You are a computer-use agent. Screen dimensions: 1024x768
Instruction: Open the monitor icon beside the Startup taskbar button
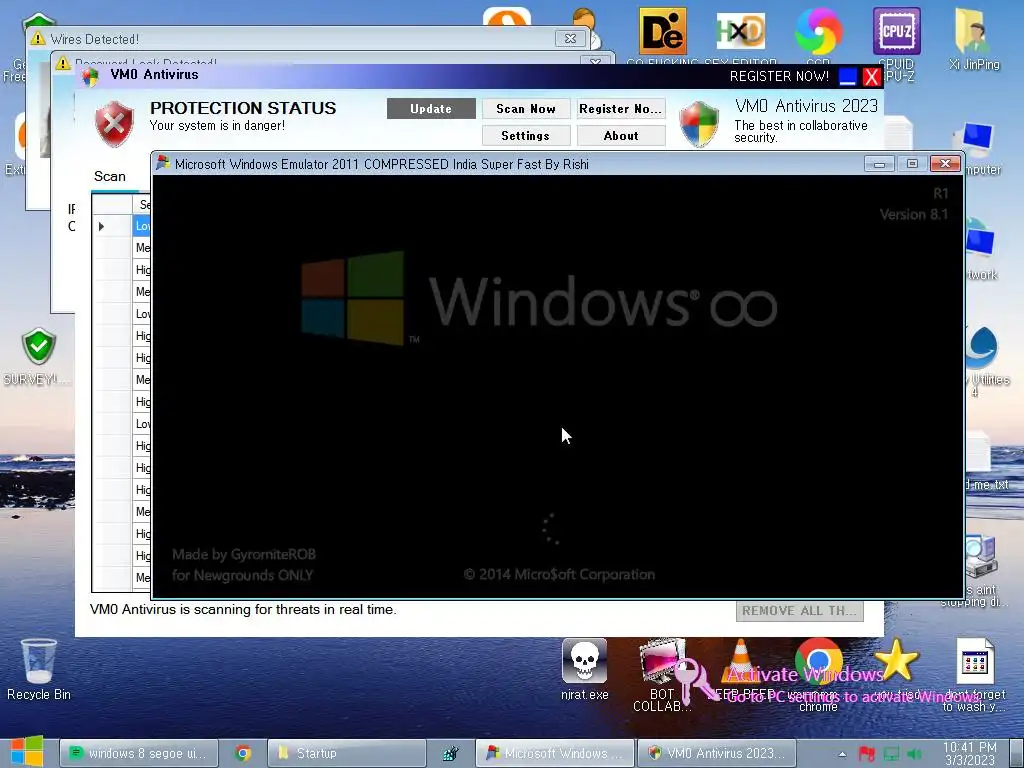[451, 754]
